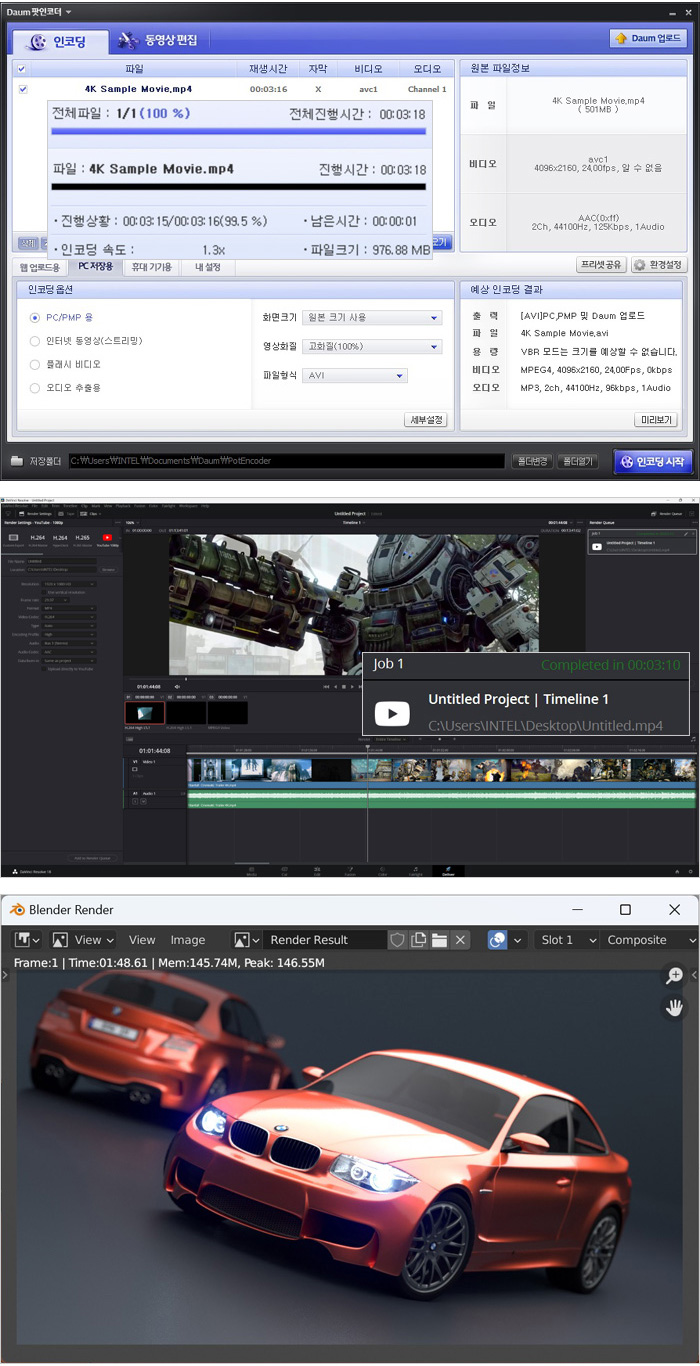Click the Render Result name field
This screenshot has height=1366, width=700.
(323, 940)
